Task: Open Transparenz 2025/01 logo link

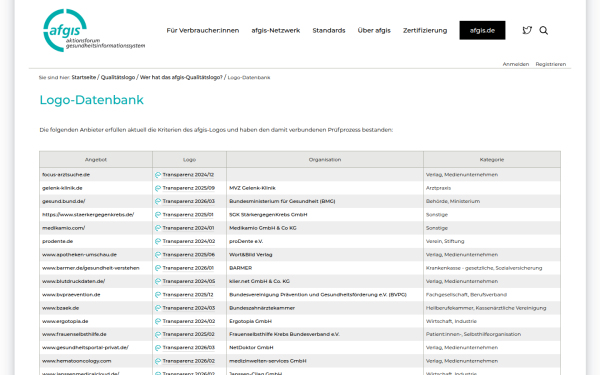Action: tap(188, 215)
